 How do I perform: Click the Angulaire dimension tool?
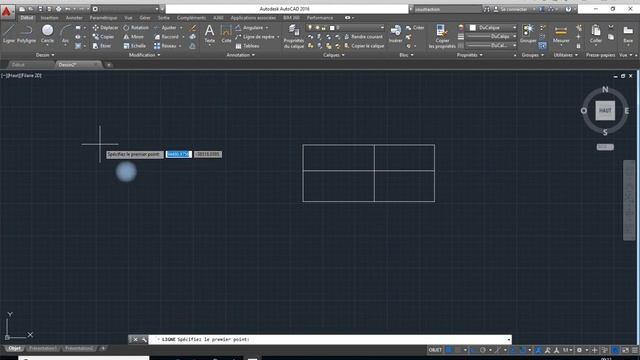coord(252,28)
